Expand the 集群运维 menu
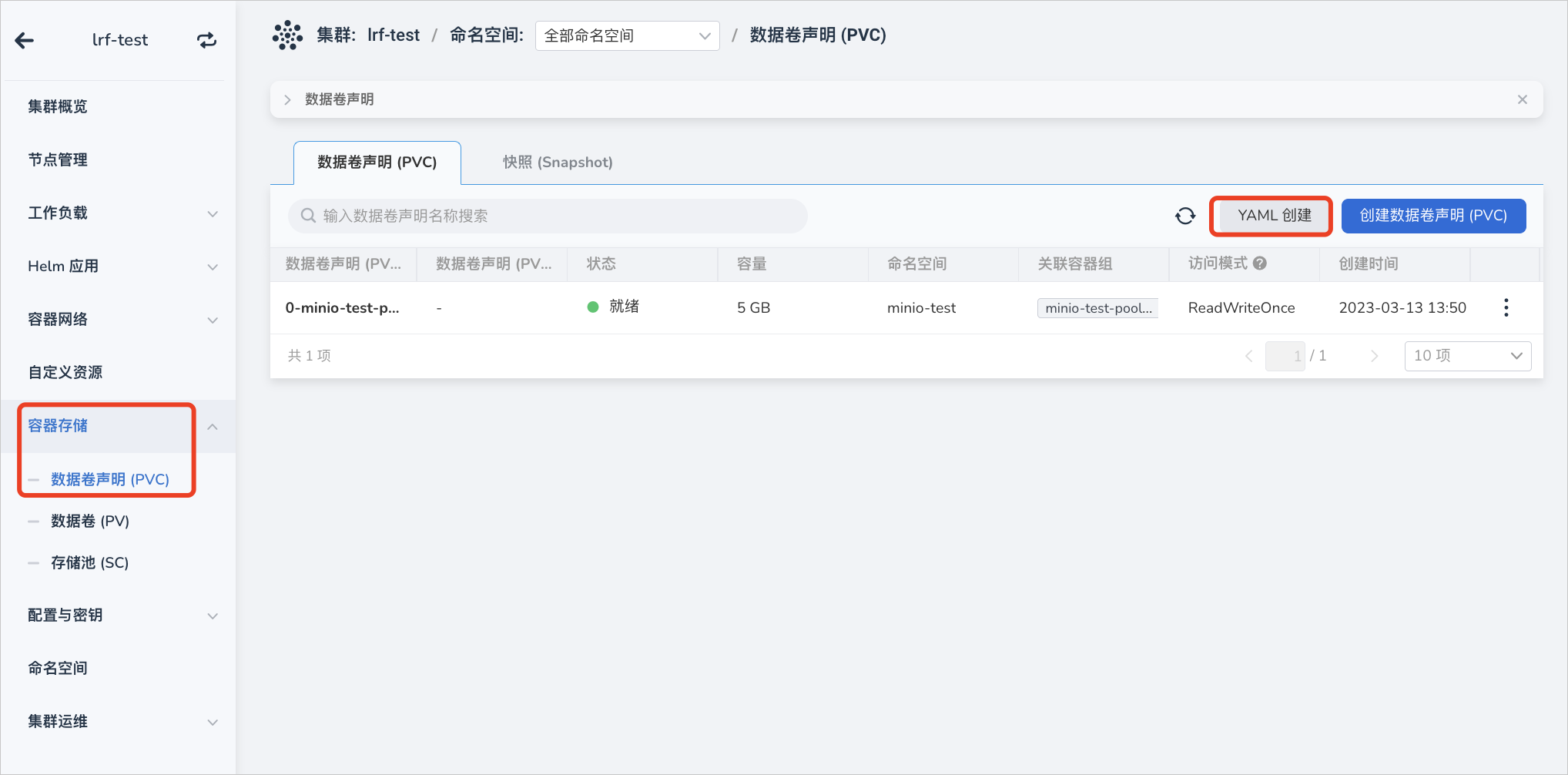The width and height of the screenshot is (1568, 775). coord(213,722)
